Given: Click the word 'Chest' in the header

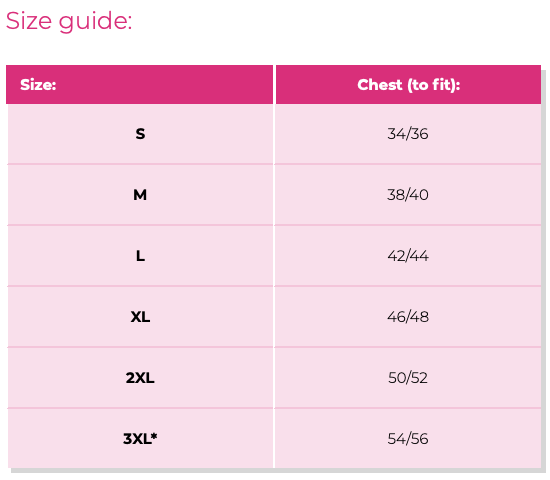Looking at the screenshot, I should (x=380, y=85).
